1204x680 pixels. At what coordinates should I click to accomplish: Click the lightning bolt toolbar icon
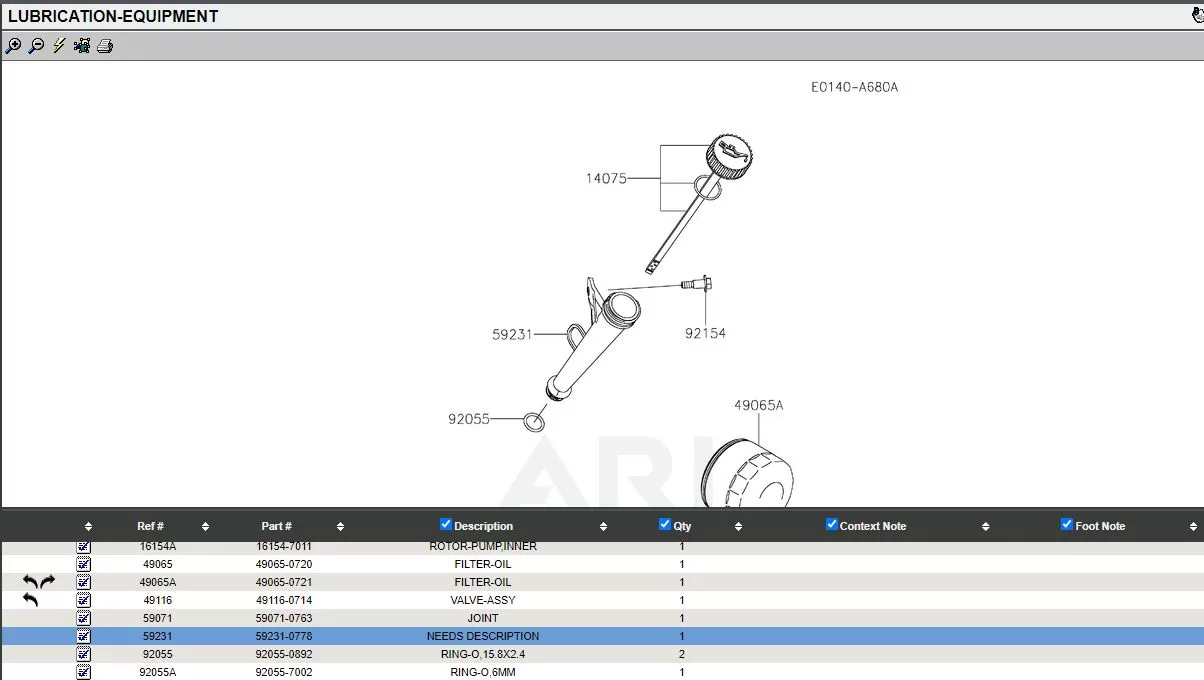click(x=59, y=46)
